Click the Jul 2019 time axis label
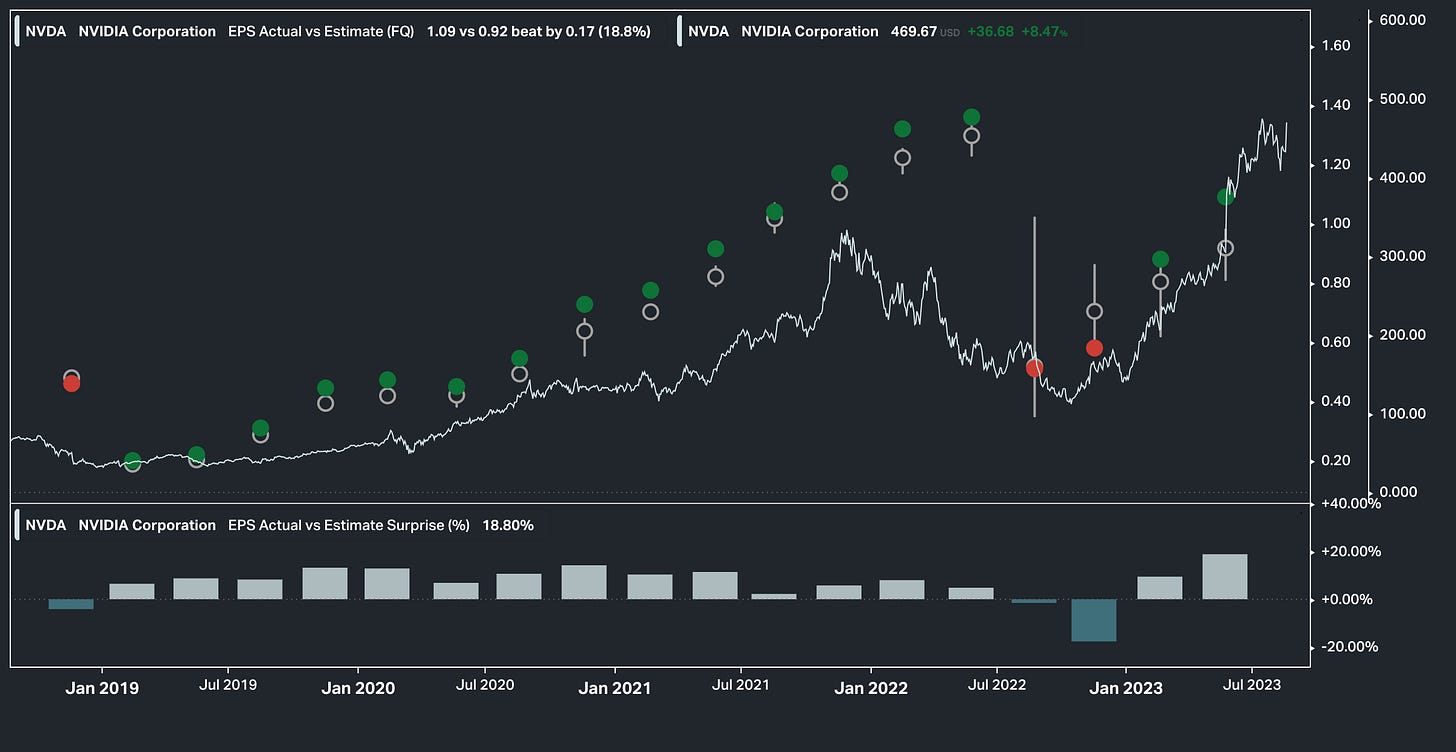The image size is (1456, 752). tap(227, 685)
